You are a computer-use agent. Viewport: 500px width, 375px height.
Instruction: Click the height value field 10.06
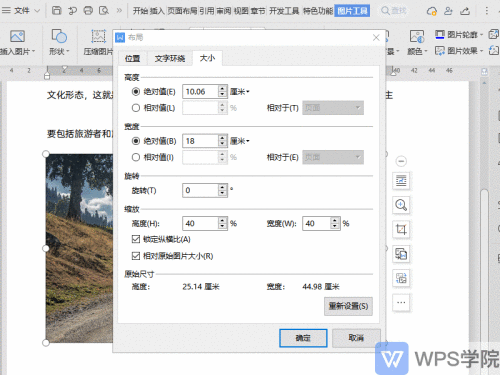click(201, 92)
